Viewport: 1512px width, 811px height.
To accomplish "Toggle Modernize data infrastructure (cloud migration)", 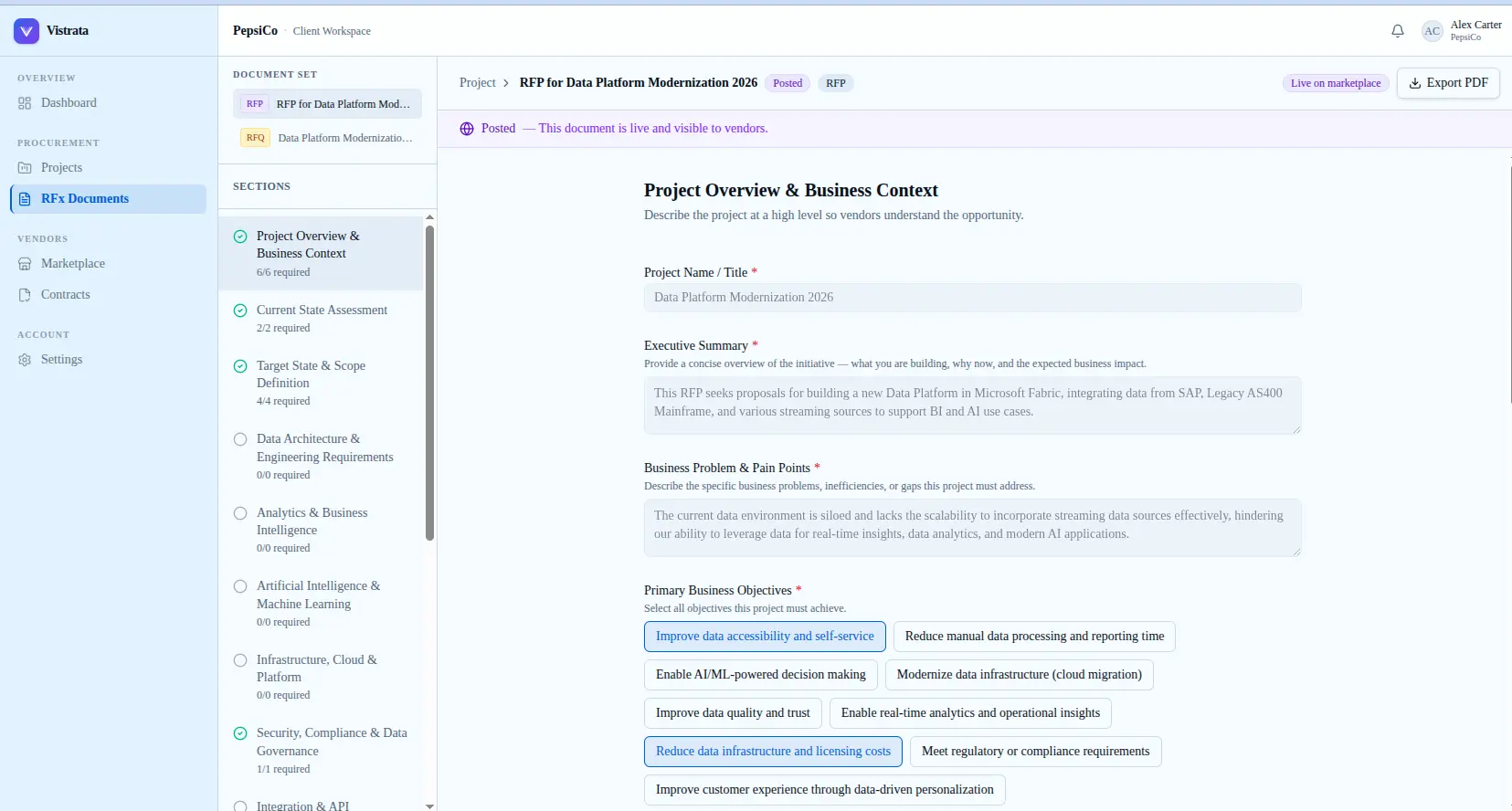I will click(1020, 675).
